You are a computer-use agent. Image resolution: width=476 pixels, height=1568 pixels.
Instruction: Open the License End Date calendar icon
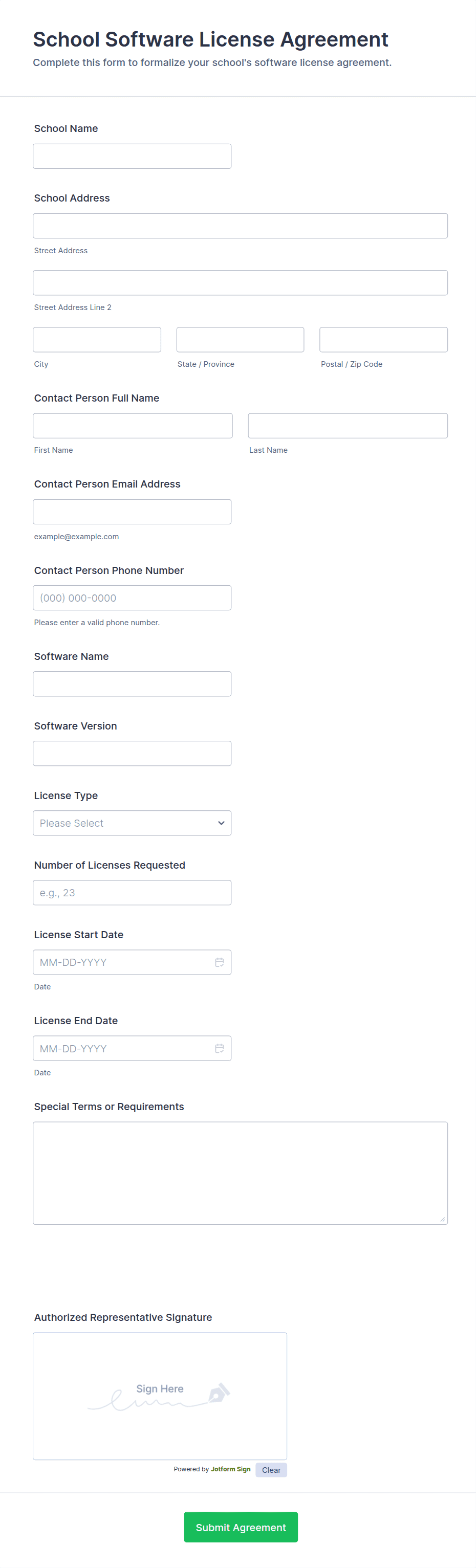coord(219,1048)
